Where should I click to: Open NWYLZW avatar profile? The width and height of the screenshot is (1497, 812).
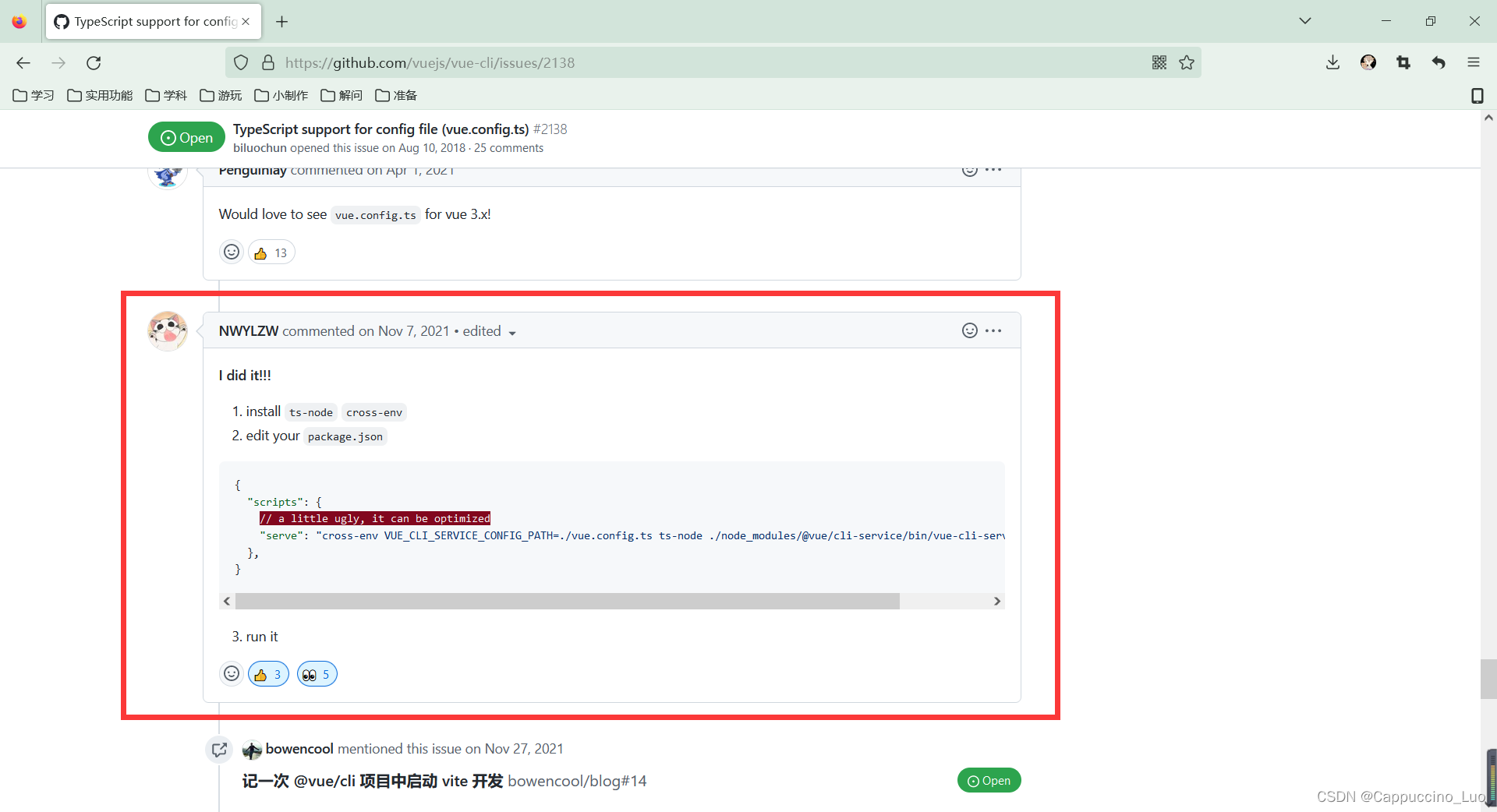[x=168, y=331]
